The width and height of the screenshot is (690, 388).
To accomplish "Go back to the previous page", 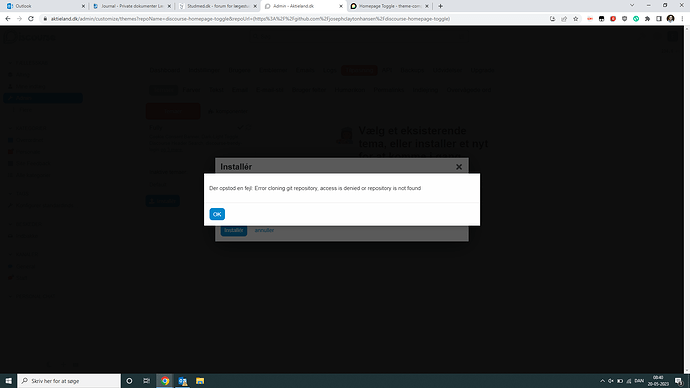I will [x=7, y=19].
